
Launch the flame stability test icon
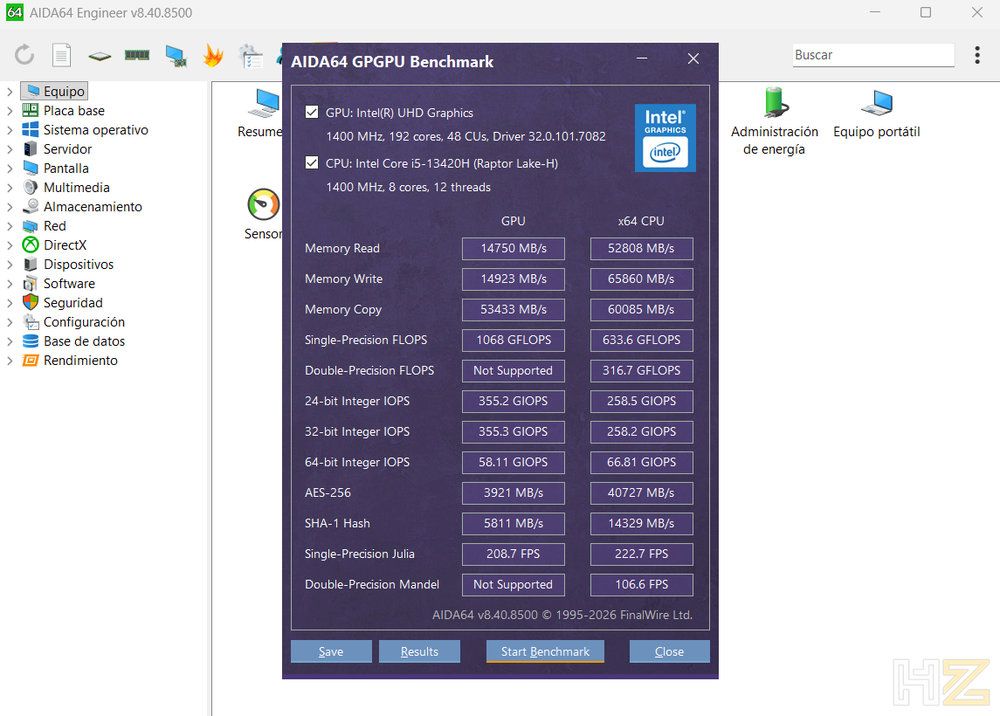[213, 55]
